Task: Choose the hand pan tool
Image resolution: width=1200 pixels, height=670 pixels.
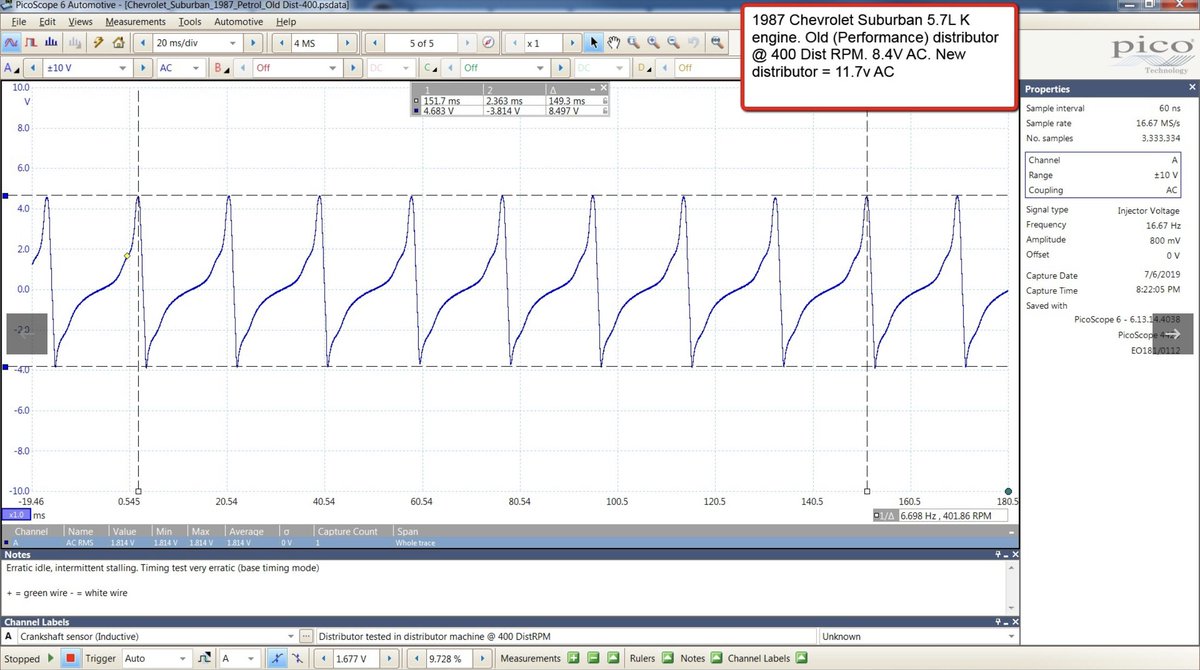Action: pyautogui.click(x=614, y=43)
